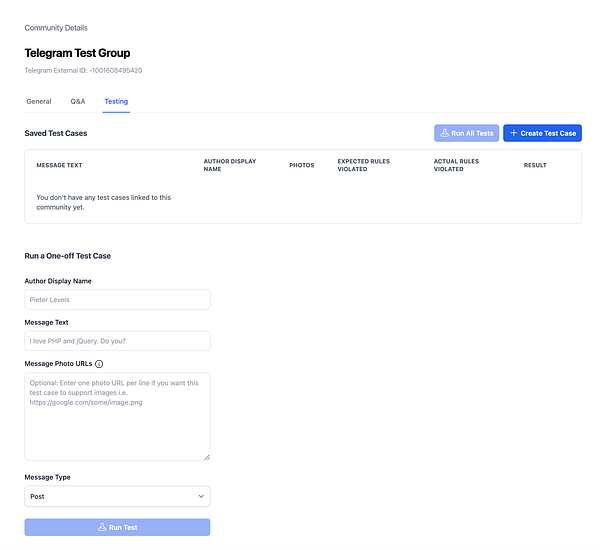Open the Message Type dropdown chevron
Viewport: 600px width, 550px height.
pos(201,496)
